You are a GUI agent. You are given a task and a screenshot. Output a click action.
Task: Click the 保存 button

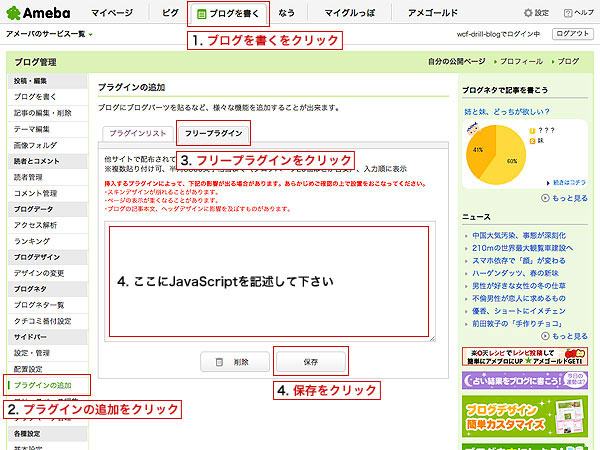311,362
